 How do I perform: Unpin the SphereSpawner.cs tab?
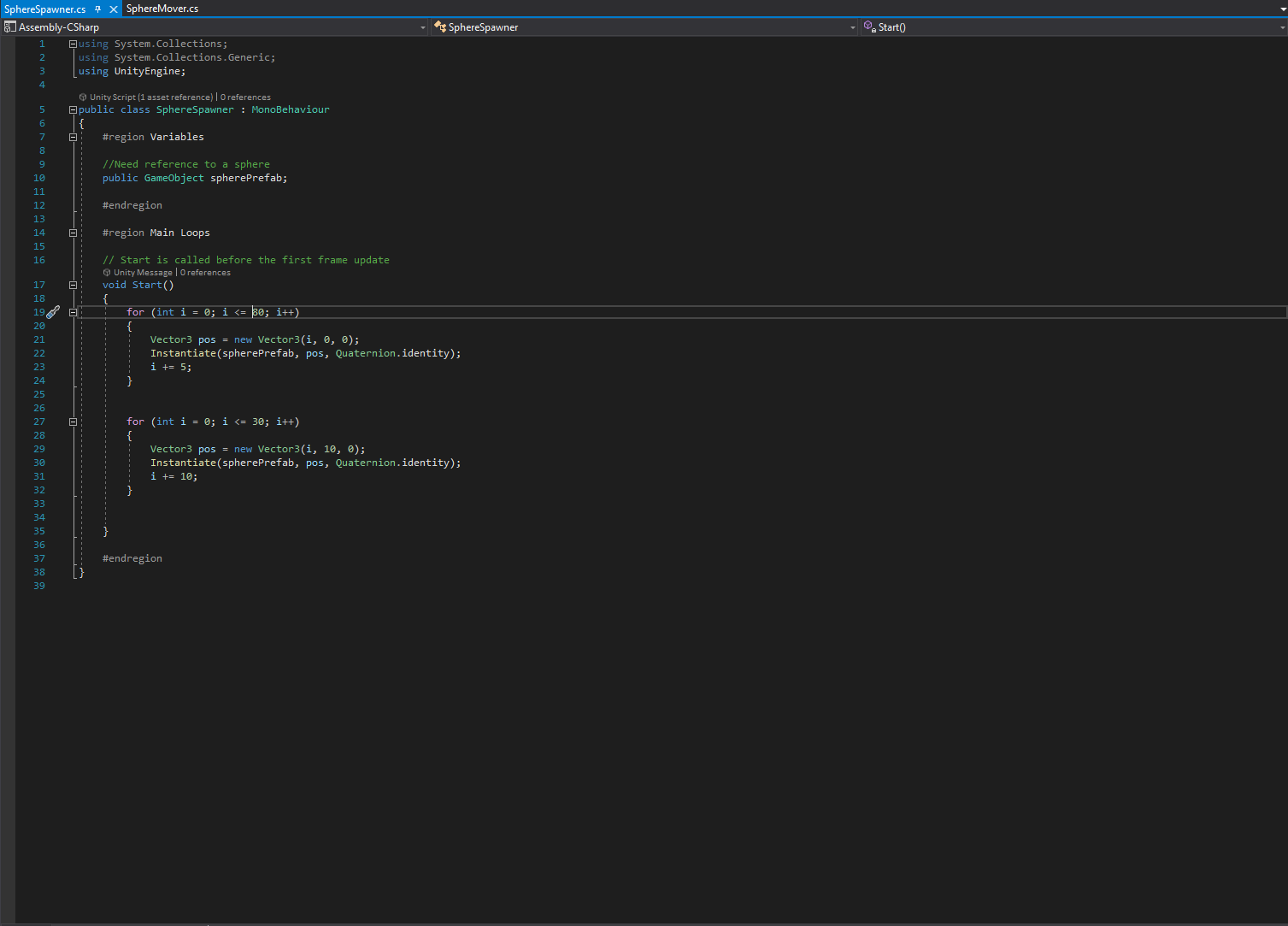pos(97,9)
